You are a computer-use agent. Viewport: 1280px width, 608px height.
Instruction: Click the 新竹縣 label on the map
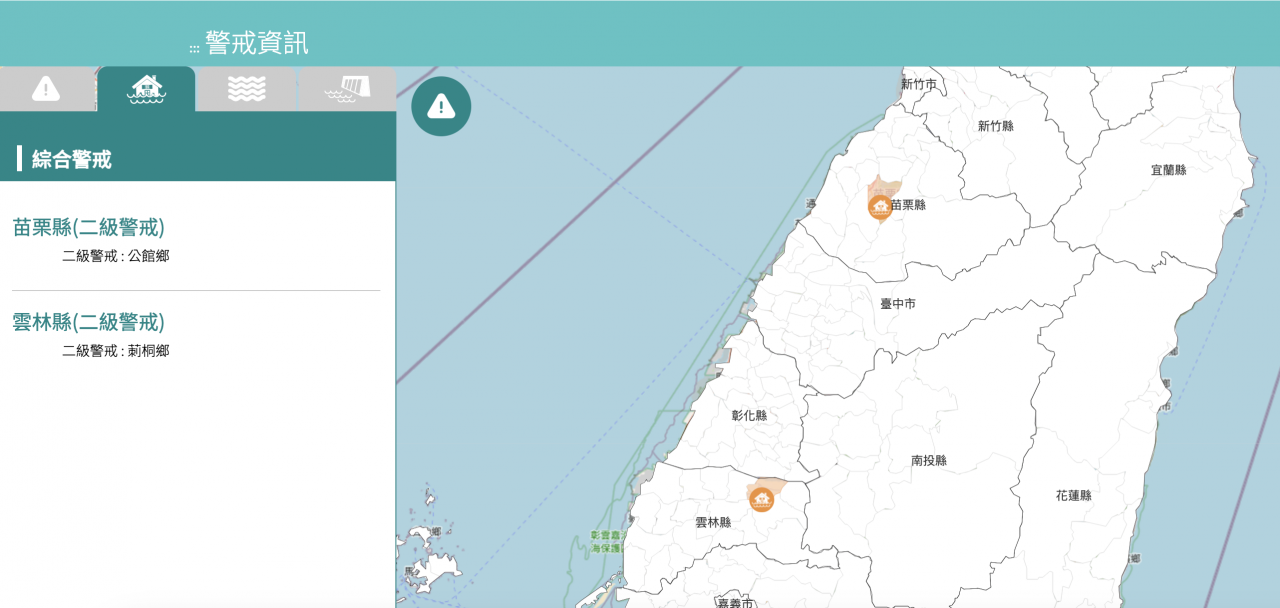(x=995, y=126)
